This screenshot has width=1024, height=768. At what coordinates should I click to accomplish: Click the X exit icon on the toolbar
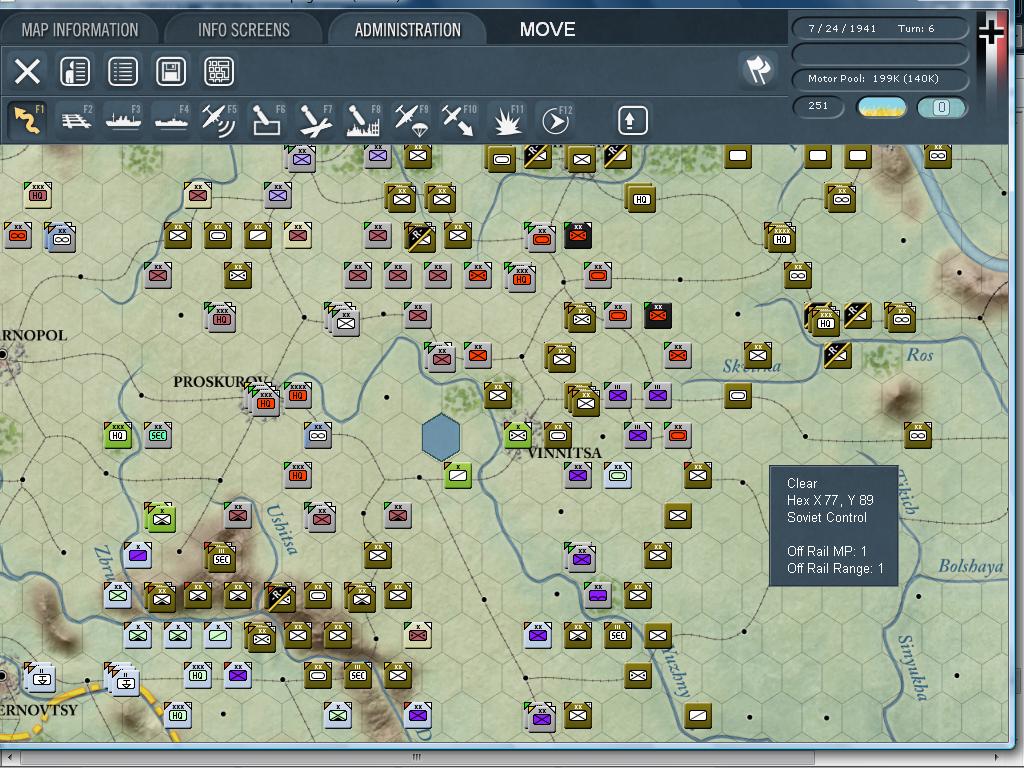26,71
